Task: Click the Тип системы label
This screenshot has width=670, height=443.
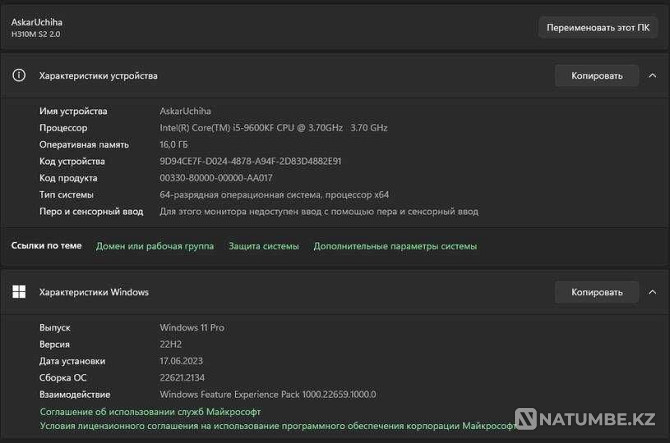Action: (66, 195)
